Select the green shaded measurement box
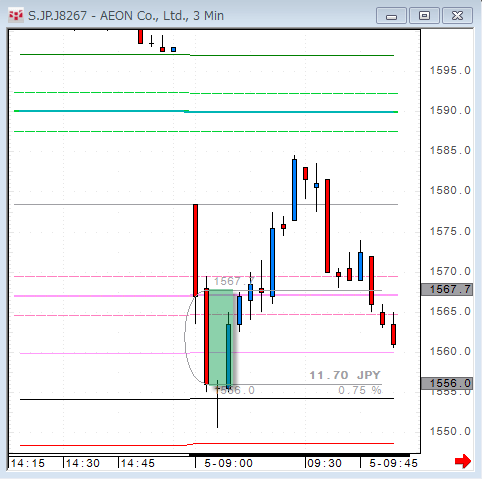 220,337
